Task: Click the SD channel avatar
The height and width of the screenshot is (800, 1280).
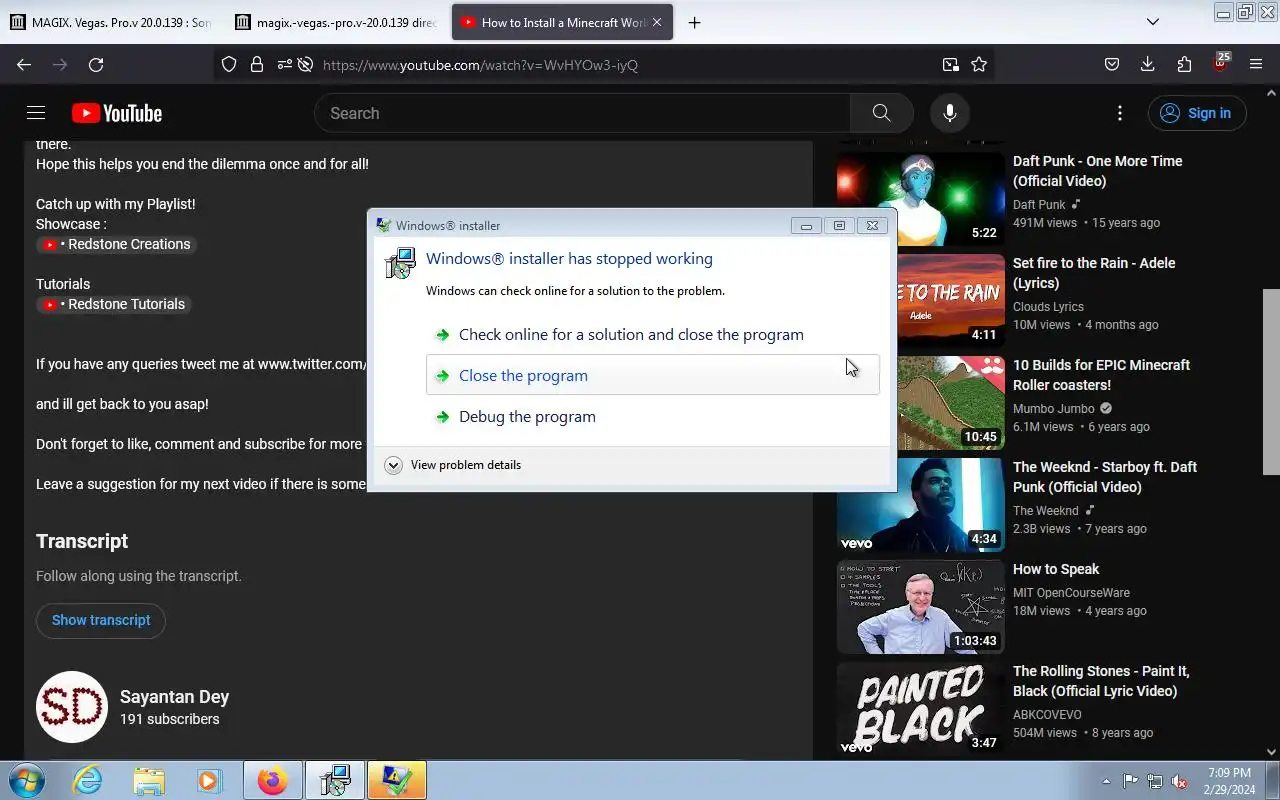Action: pos(72,707)
